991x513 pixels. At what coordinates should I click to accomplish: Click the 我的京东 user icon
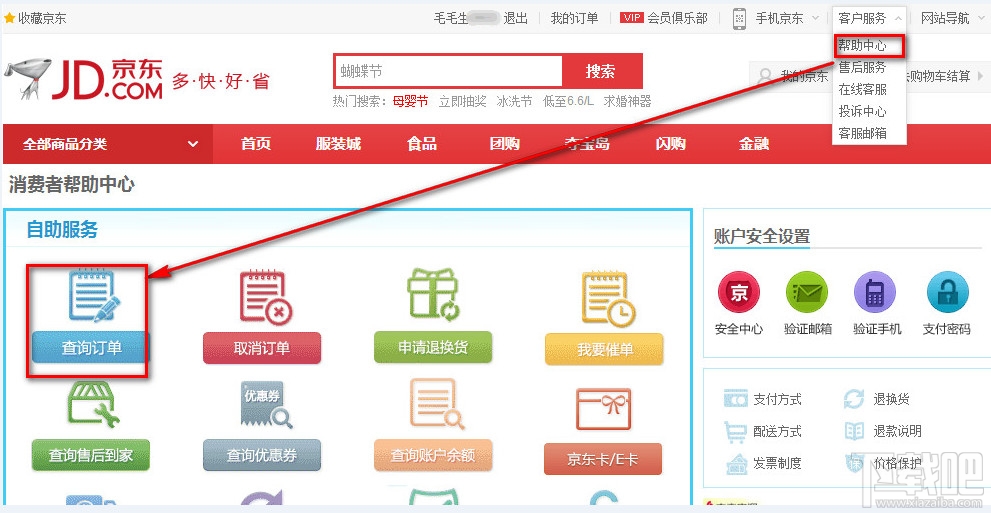[x=765, y=76]
